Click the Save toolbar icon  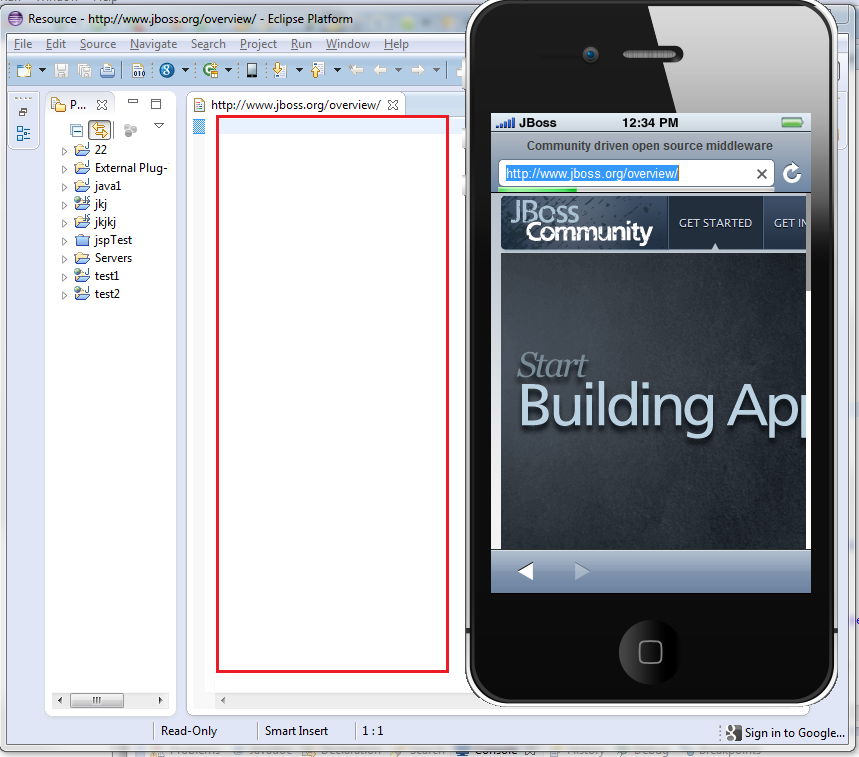tap(61, 70)
